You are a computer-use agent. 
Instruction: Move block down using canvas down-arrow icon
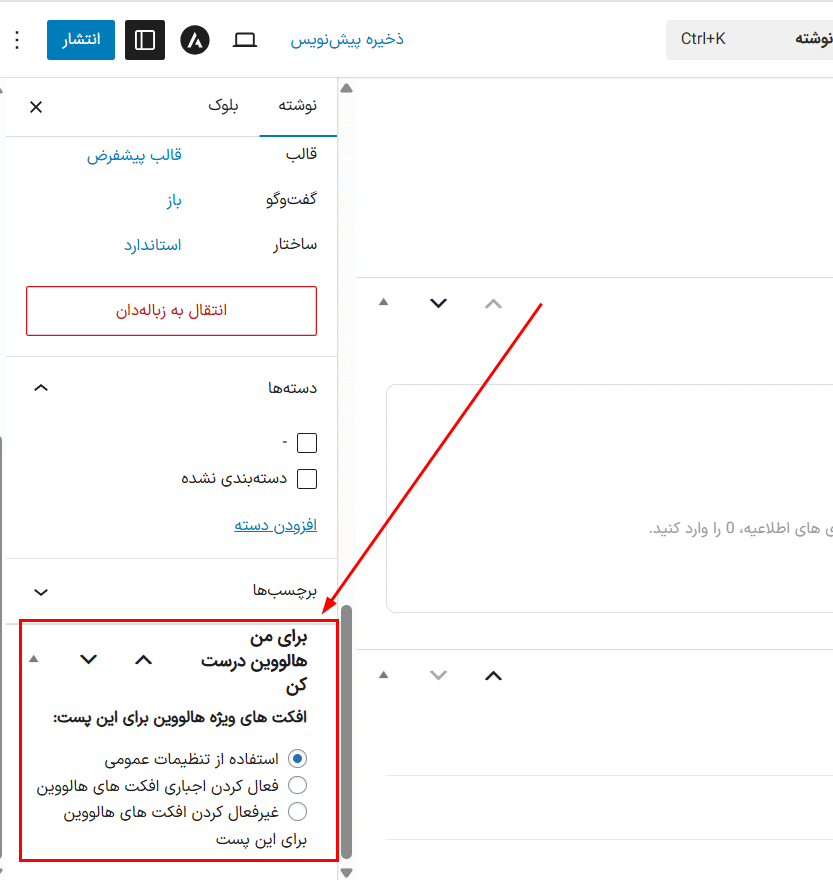coord(437,302)
